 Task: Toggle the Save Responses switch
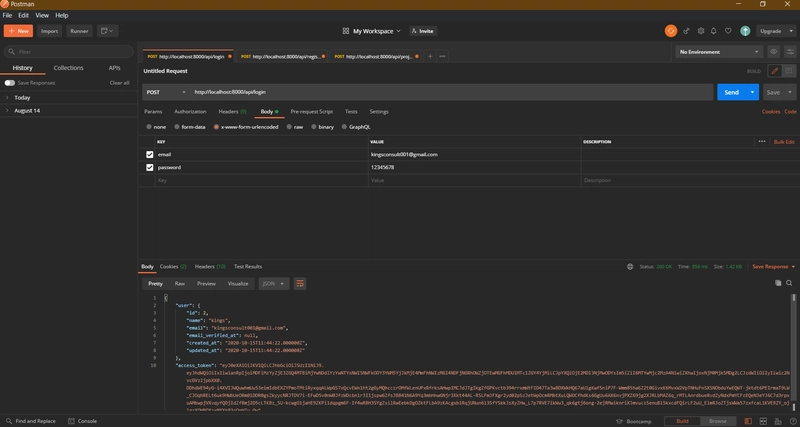pos(10,83)
